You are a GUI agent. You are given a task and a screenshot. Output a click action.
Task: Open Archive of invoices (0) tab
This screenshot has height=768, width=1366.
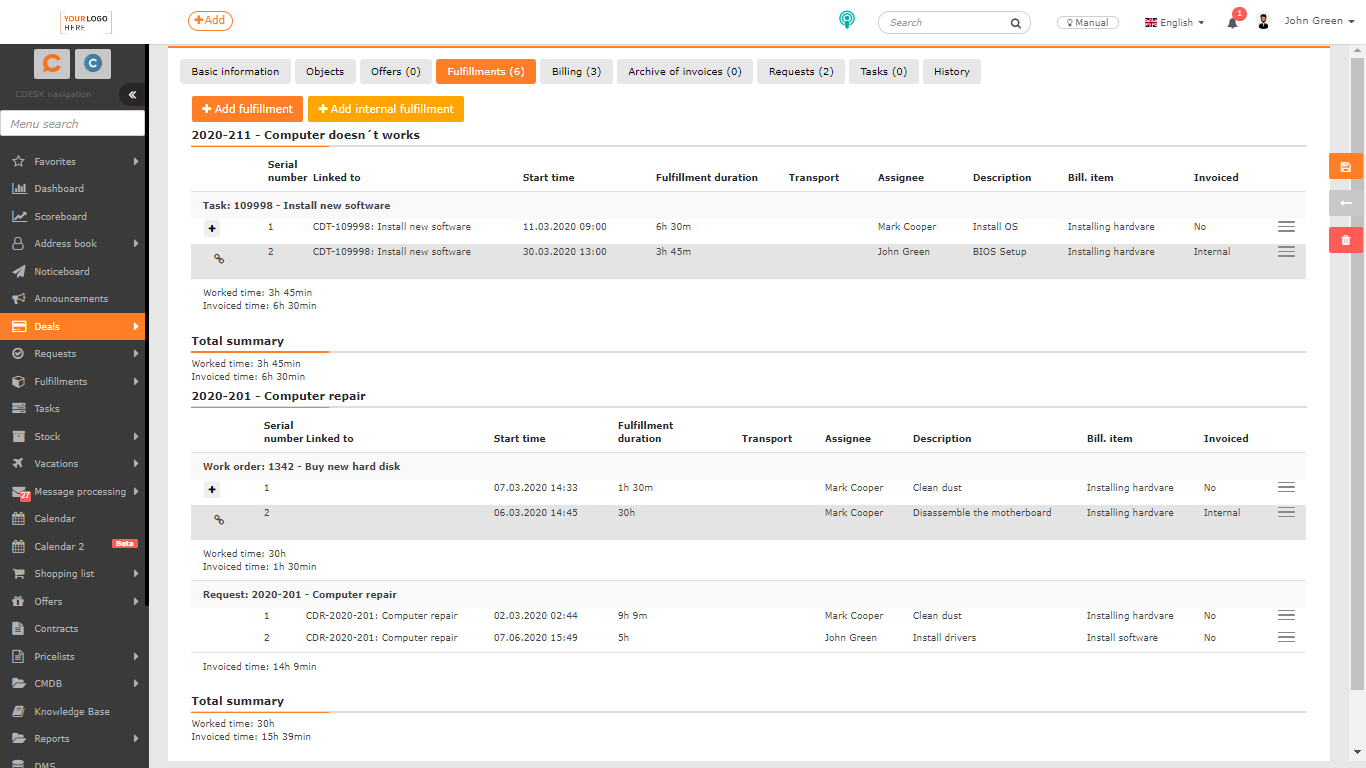tap(685, 71)
